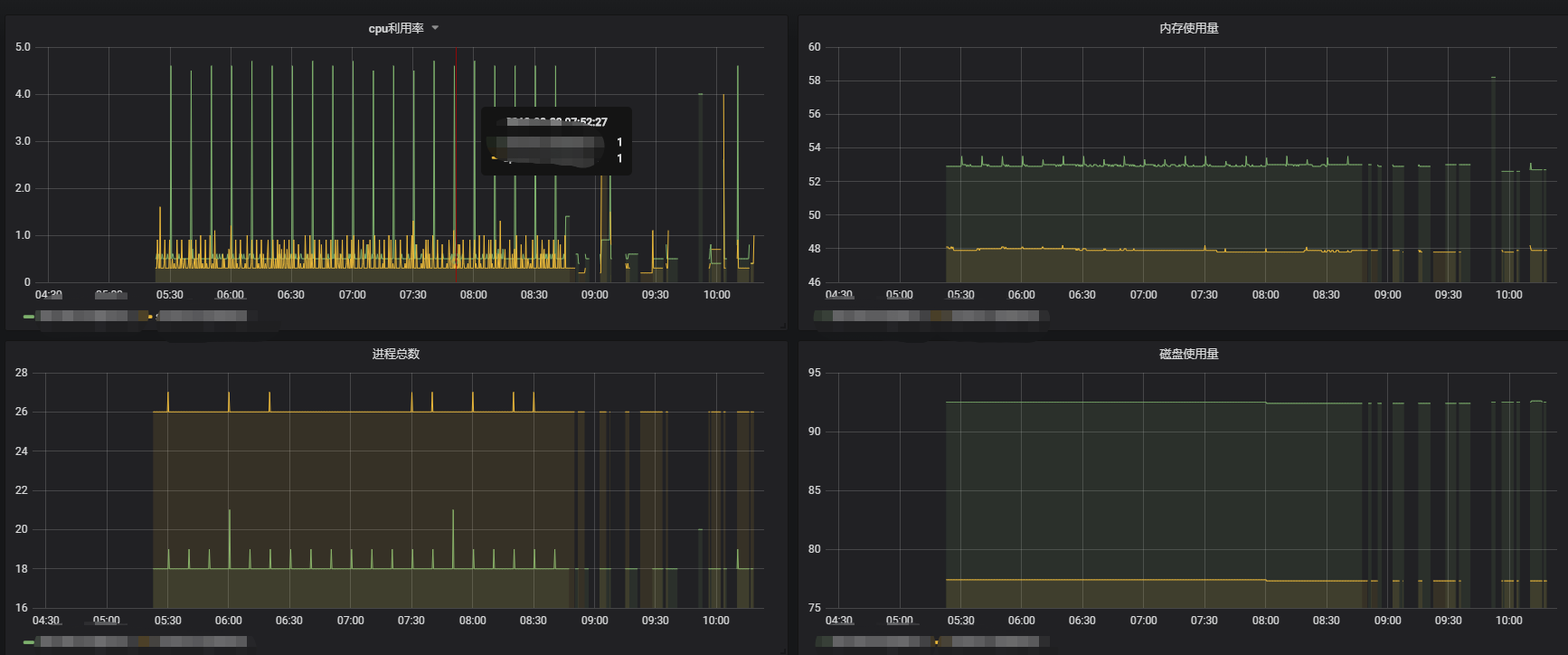Click green series swatch in 进程总数 legend
The width and height of the screenshot is (1568, 655).
coord(29,642)
